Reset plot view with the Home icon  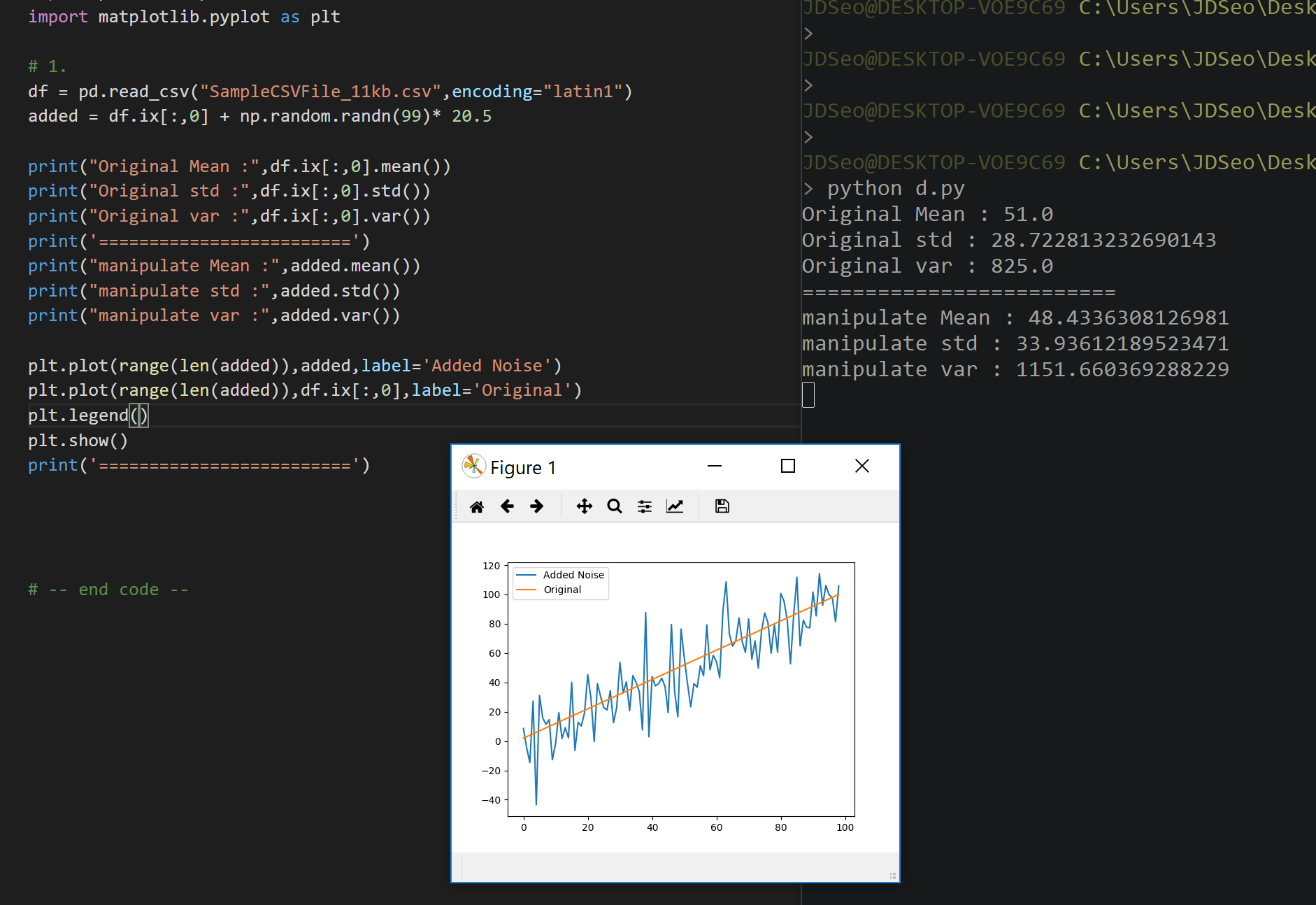click(x=477, y=506)
